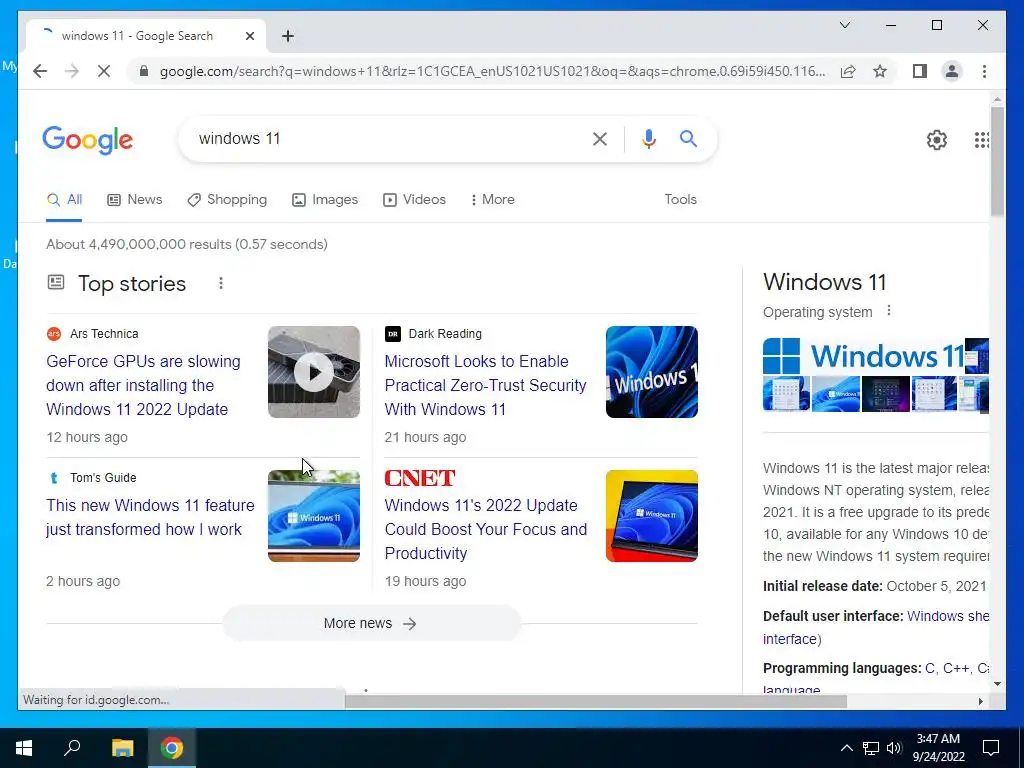Start voice search with the microphone icon
Image resolution: width=1024 pixels, height=768 pixels.
648,138
